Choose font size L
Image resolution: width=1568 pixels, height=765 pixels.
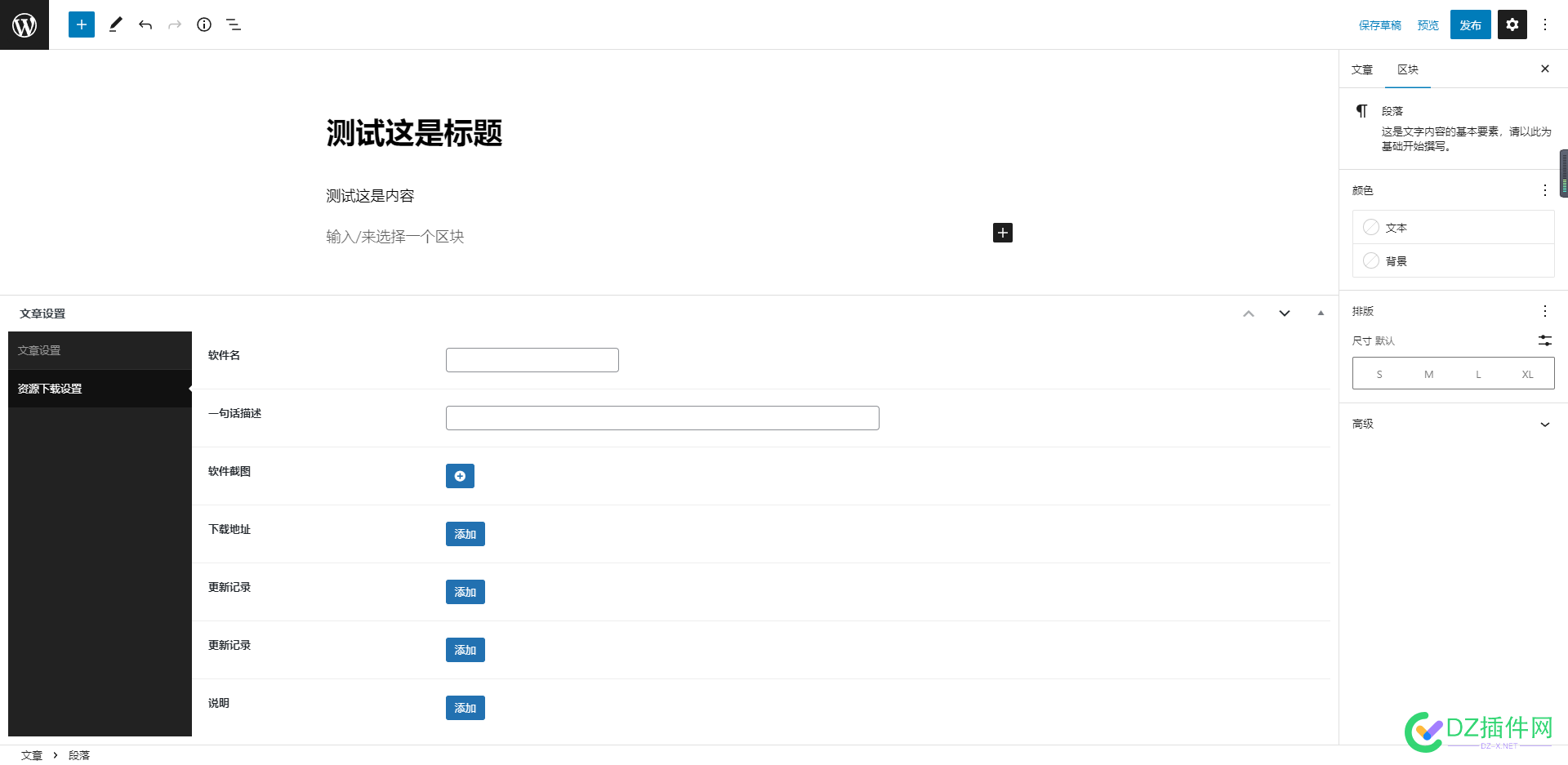(1478, 374)
